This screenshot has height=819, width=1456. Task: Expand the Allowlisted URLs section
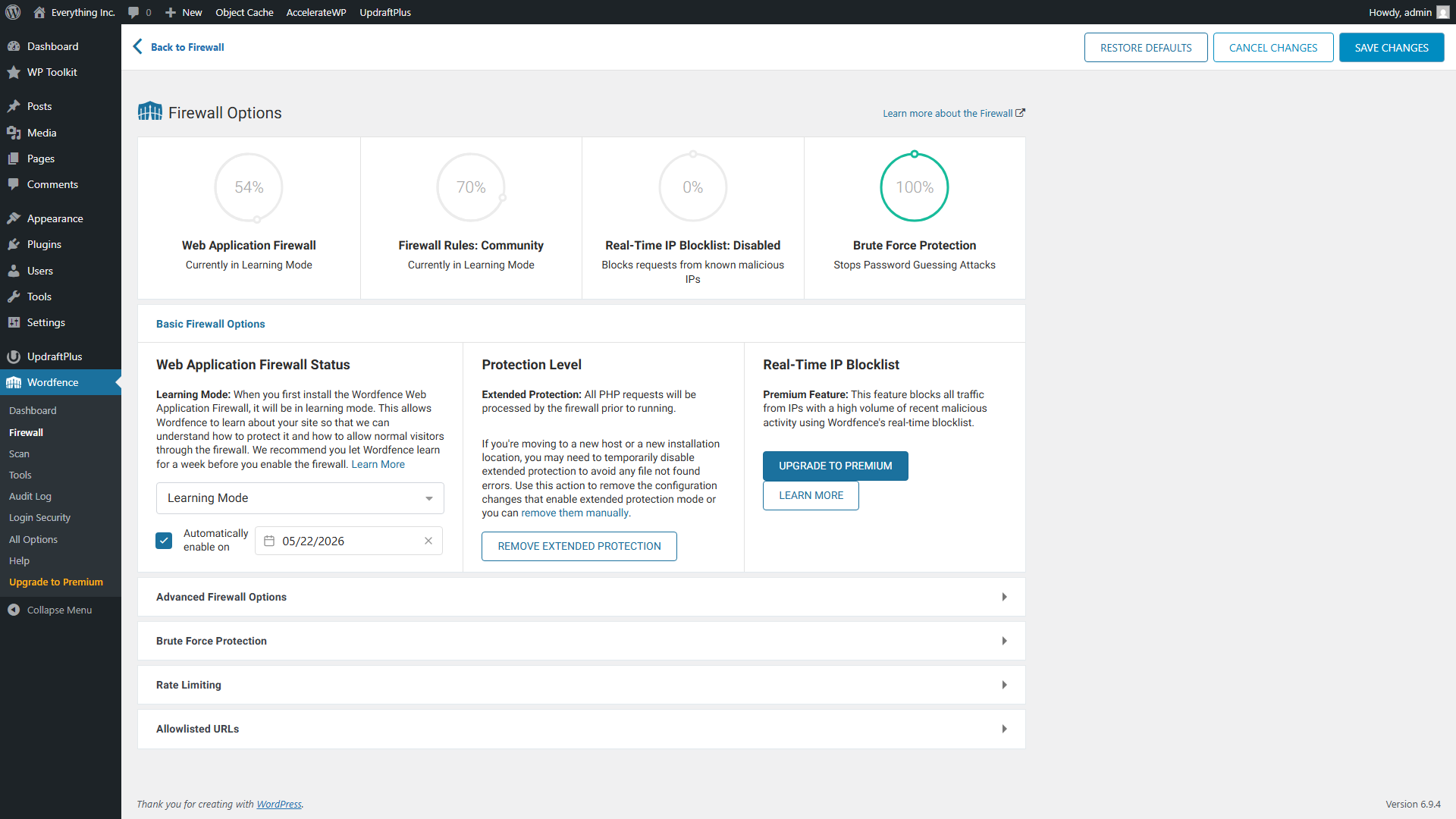coord(582,729)
